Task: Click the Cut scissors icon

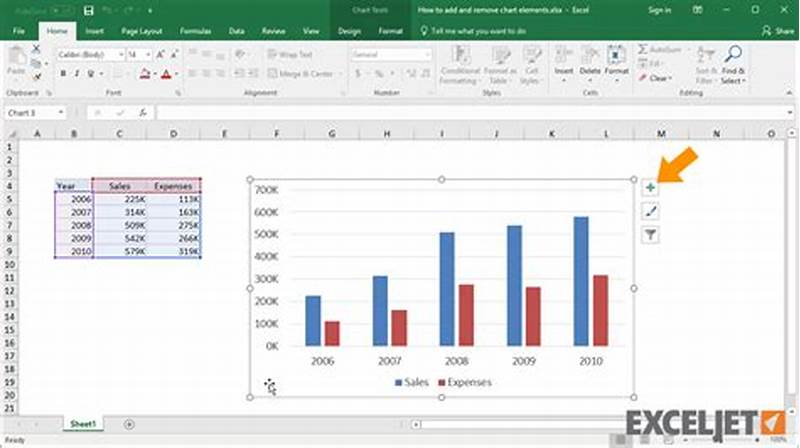Action: pyautogui.click(x=36, y=49)
